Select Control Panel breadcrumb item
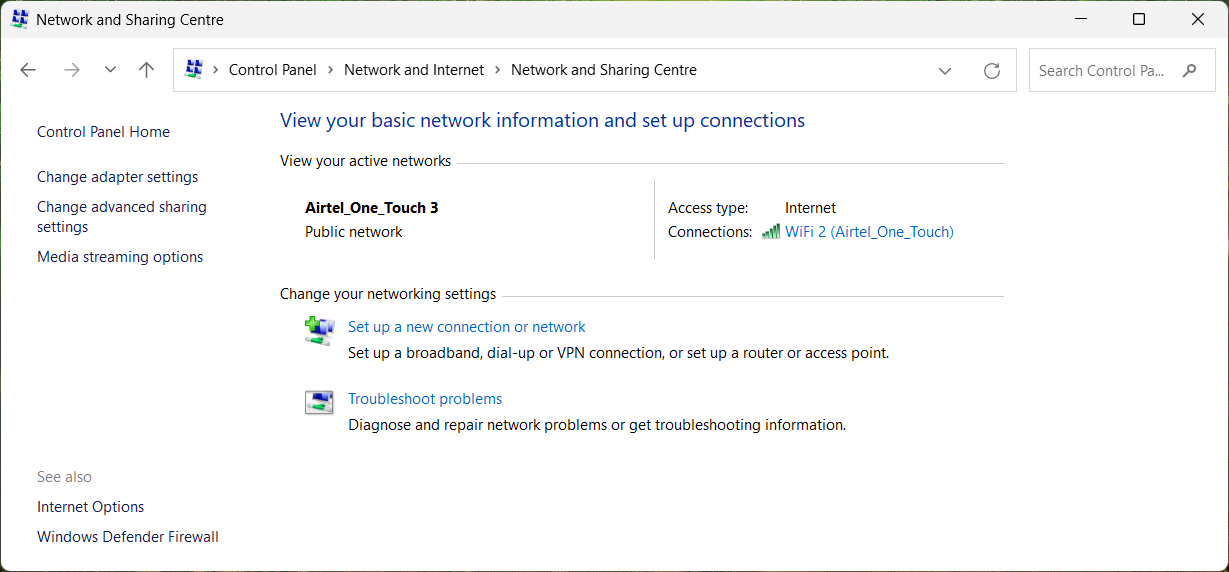 (272, 70)
